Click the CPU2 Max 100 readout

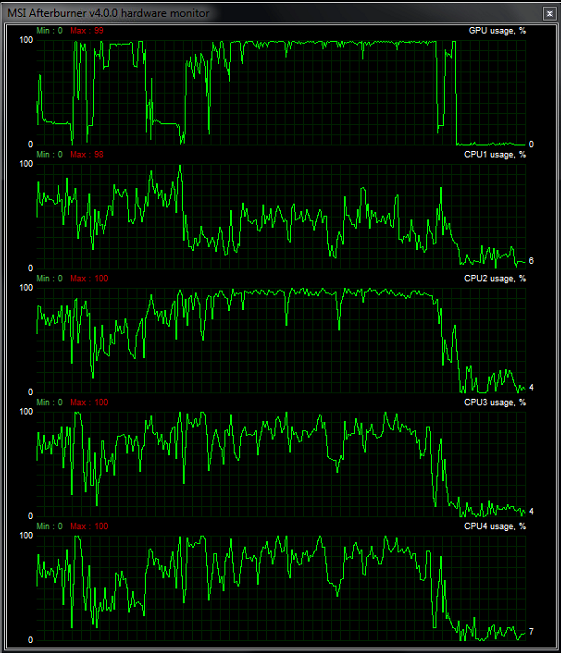click(x=89, y=279)
